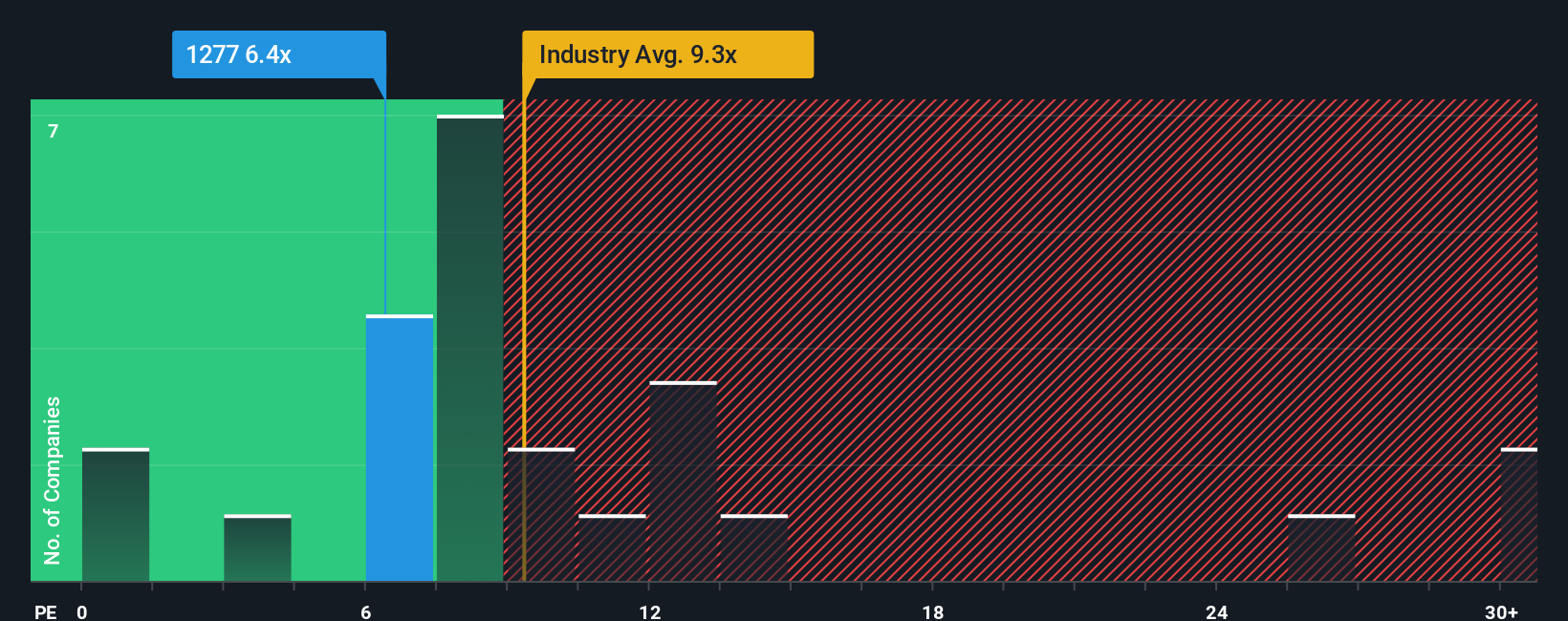The image size is (1568, 621).
Task: Select the blue highlighted histogram bar at PE 6
Action: (400, 448)
